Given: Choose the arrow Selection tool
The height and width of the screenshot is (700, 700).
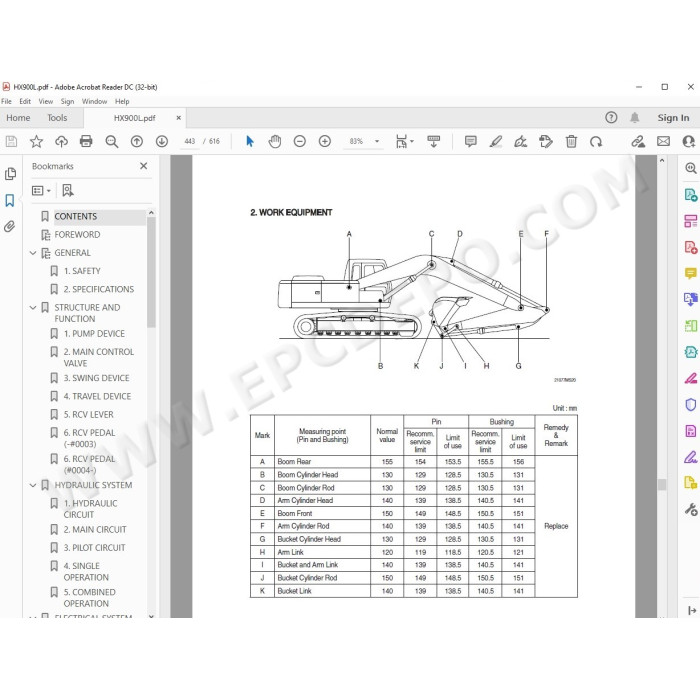Looking at the screenshot, I should point(250,142).
